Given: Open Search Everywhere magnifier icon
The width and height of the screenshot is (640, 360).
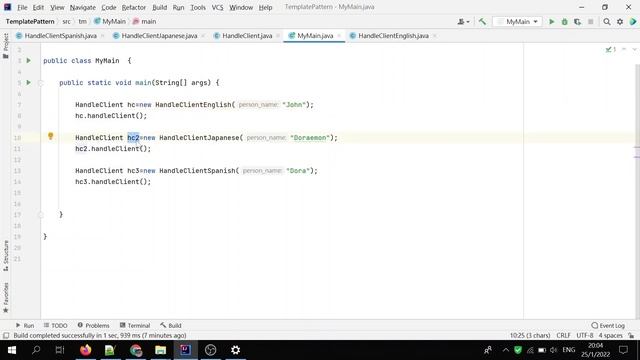Looking at the screenshot, I should (607, 22).
